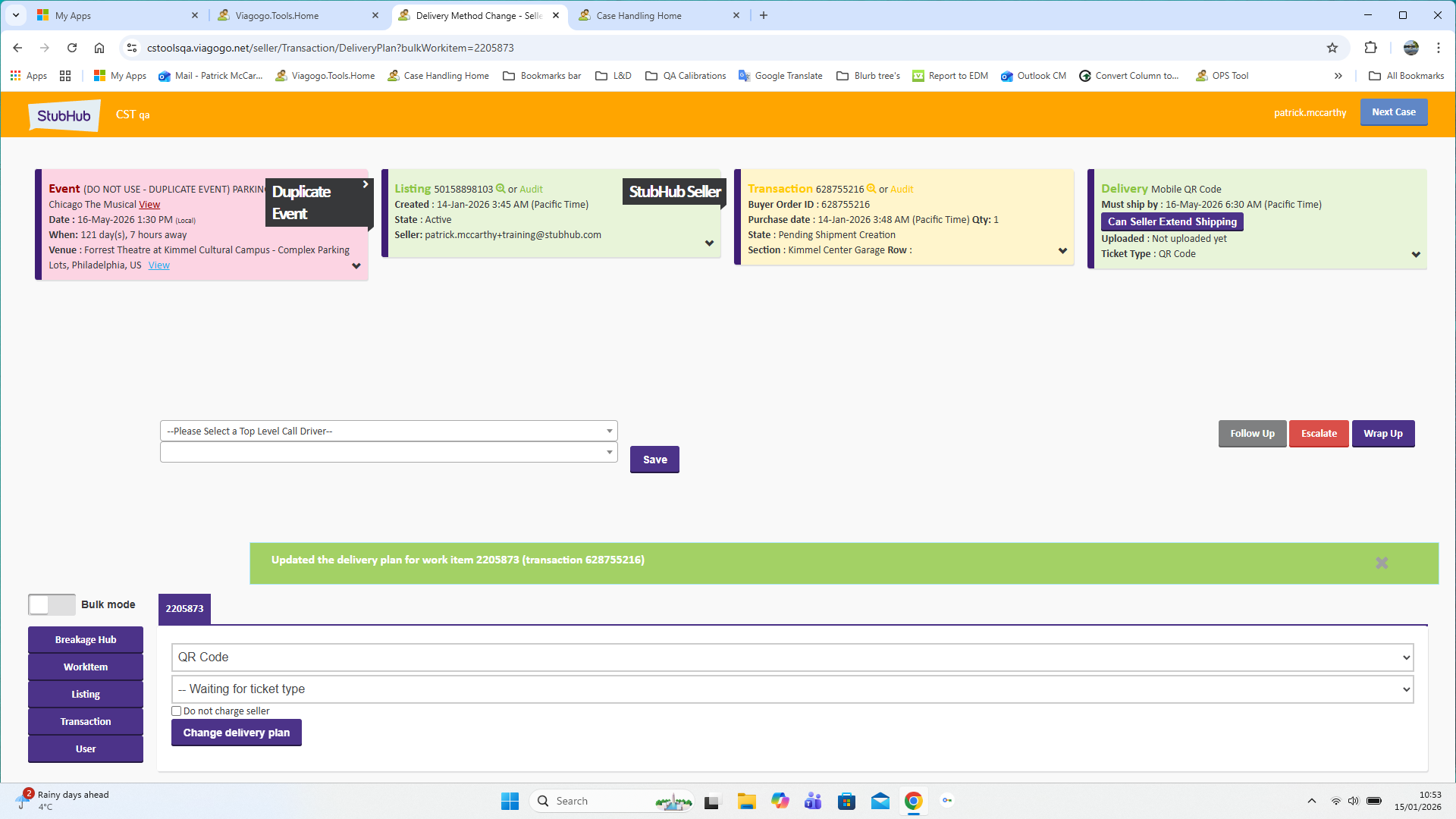
Task: Open the Chrome extensions puzzle icon
Action: 1370,48
